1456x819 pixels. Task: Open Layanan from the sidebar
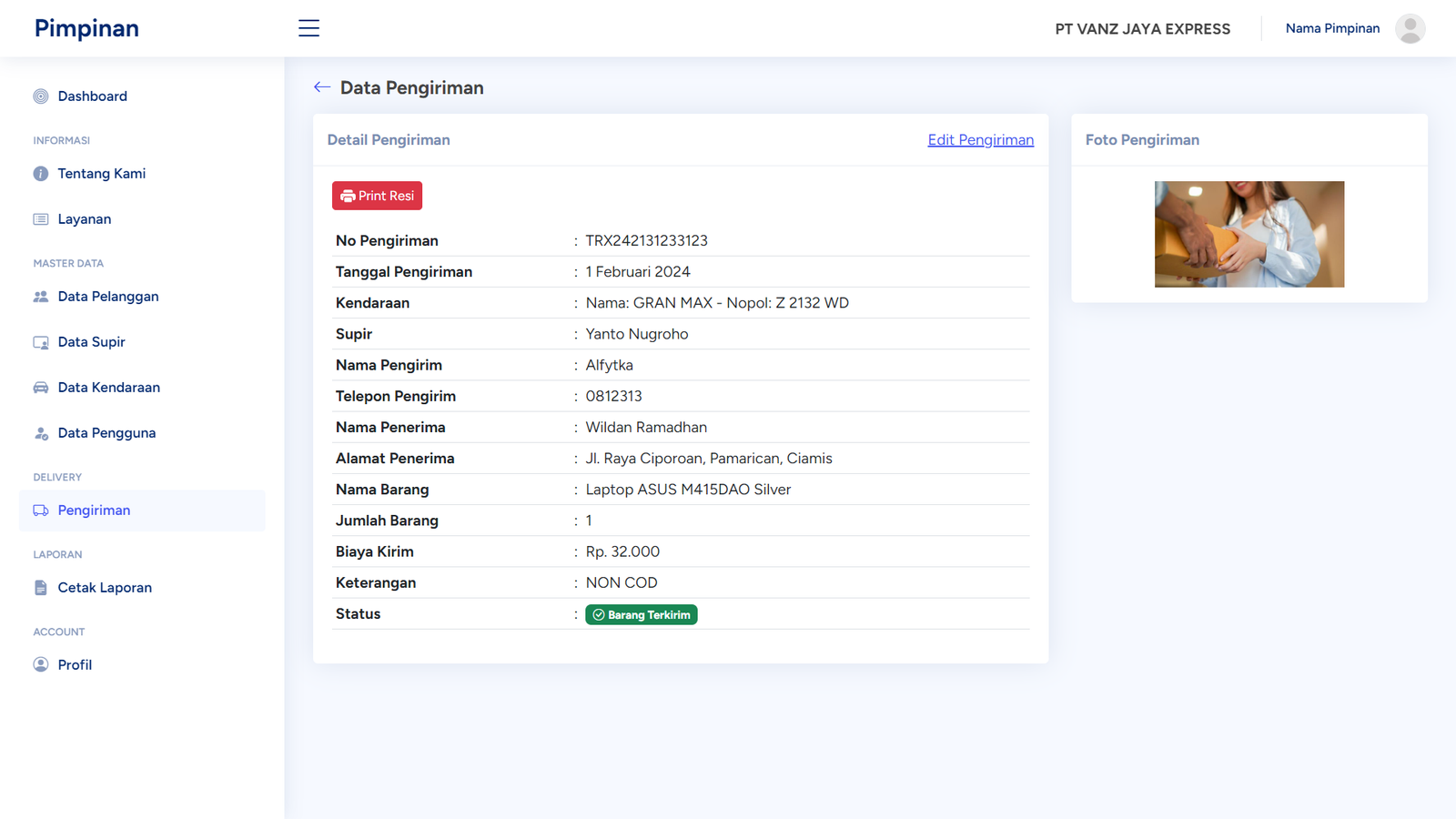pyautogui.click(x=84, y=219)
